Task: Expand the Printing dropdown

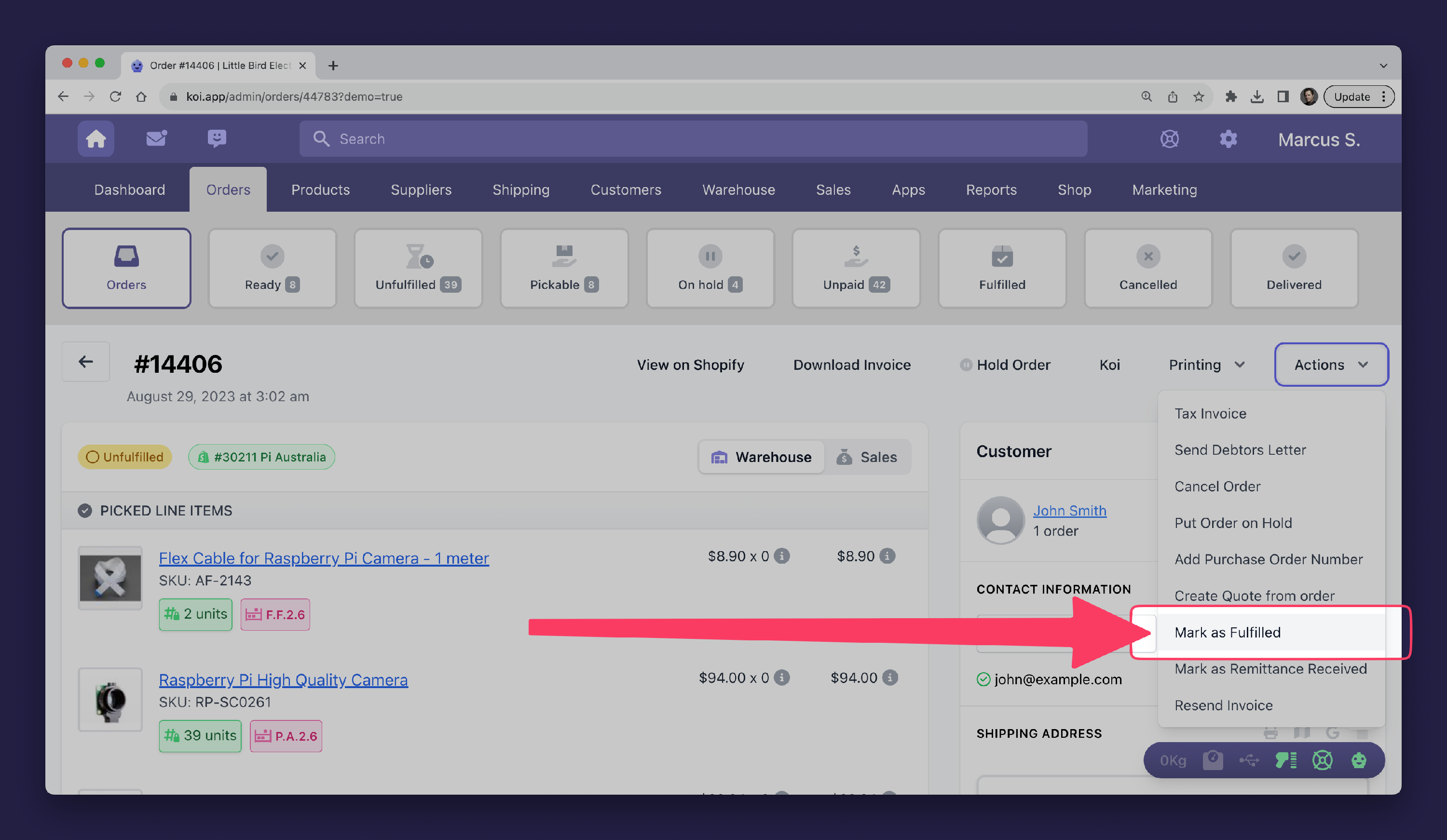Action: point(1206,365)
